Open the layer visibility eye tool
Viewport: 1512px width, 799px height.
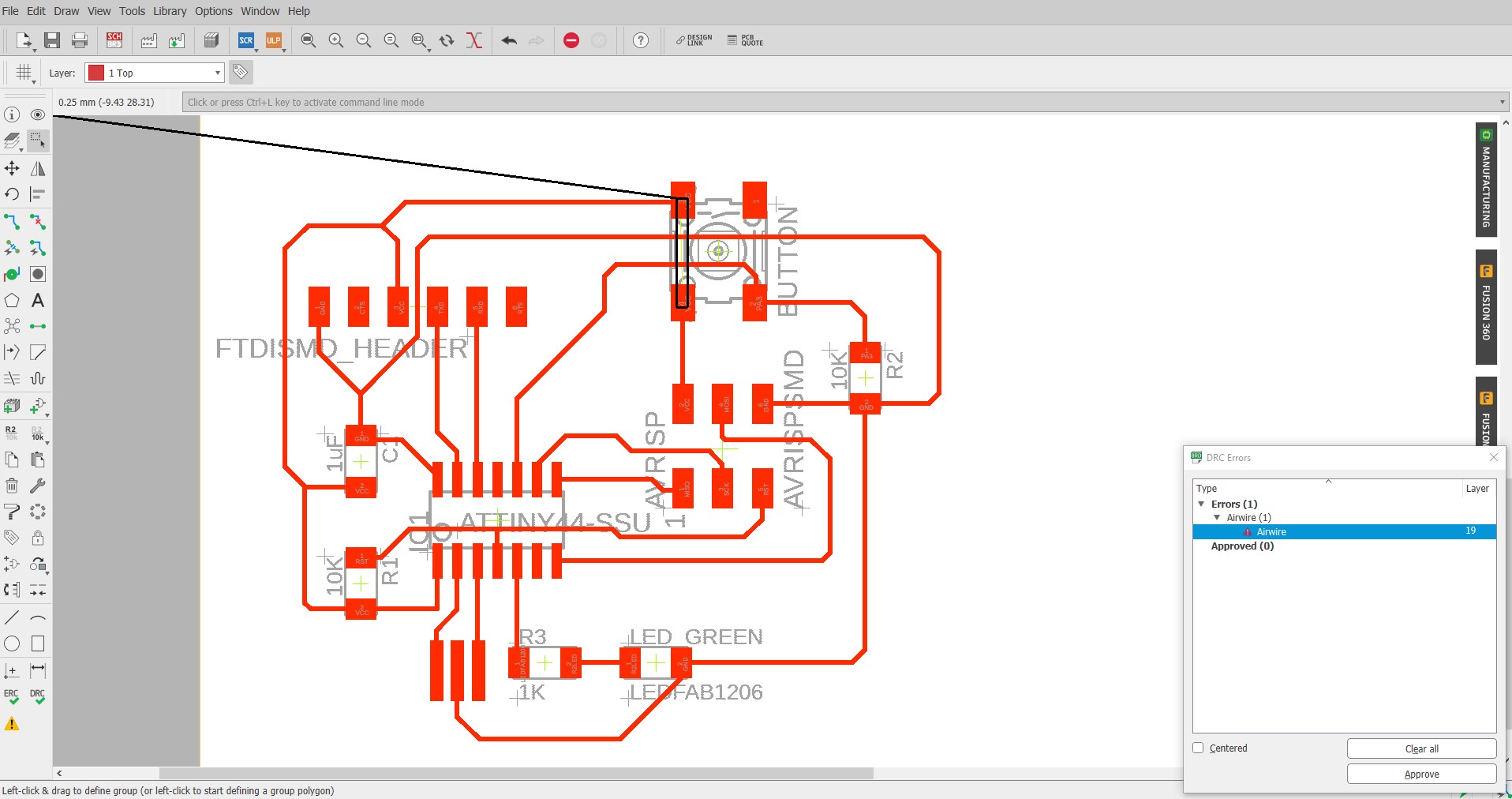click(x=38, y=114)
